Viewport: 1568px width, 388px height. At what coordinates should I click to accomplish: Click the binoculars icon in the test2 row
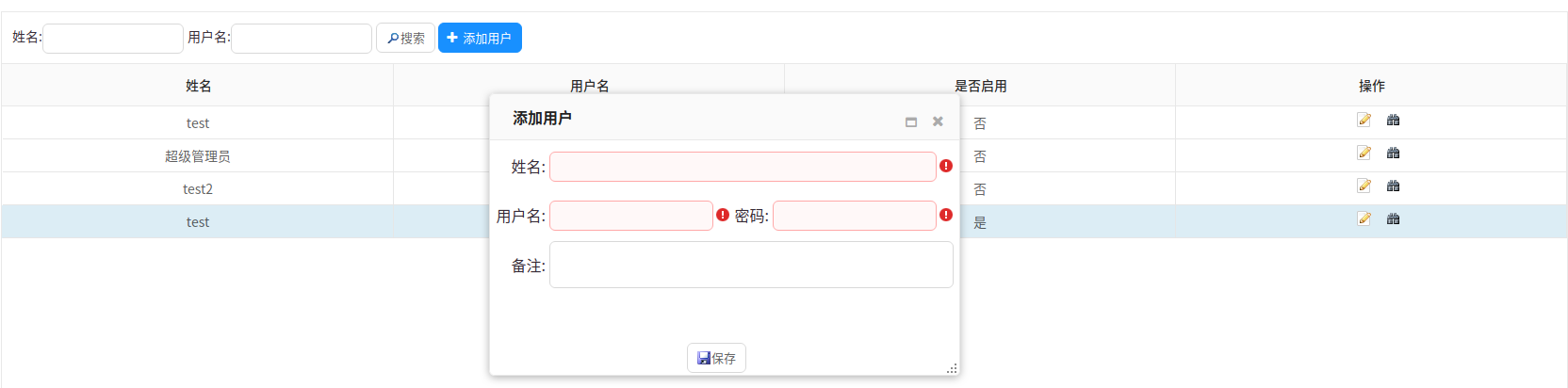(1393, 186)
